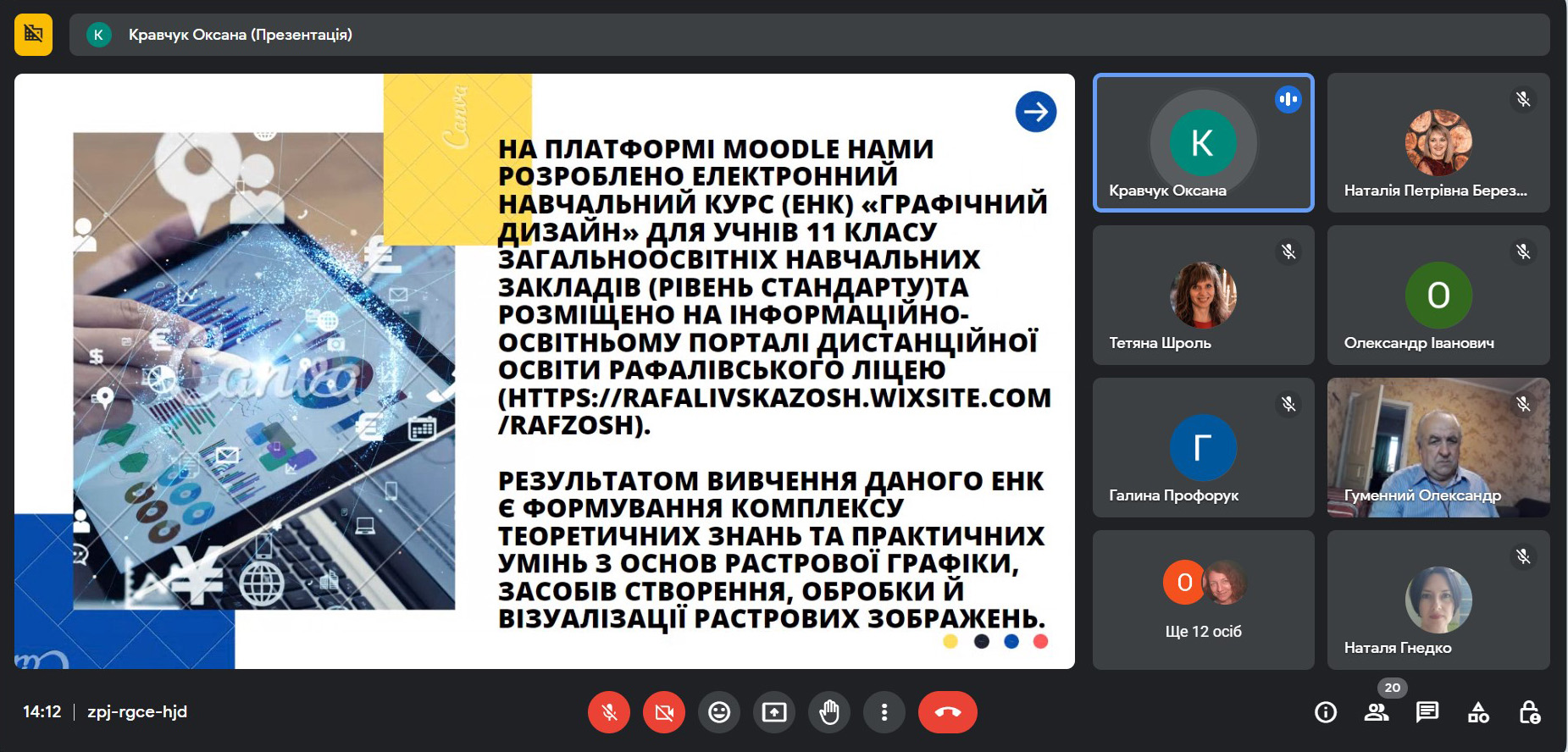
Task: Click the Тетяна Шроль name label
Action: point(1161,343)
